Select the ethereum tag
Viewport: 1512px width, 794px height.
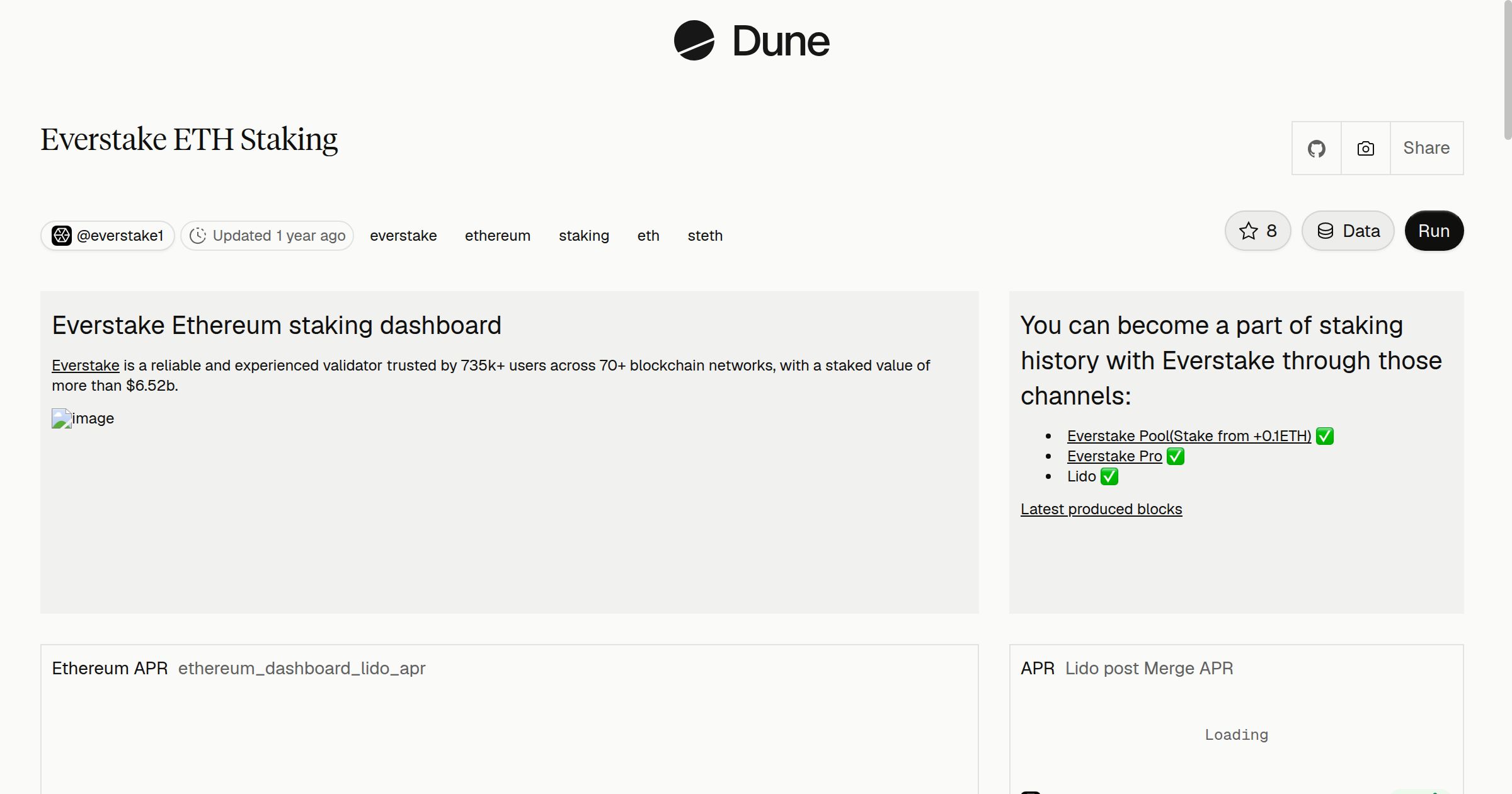498,236
